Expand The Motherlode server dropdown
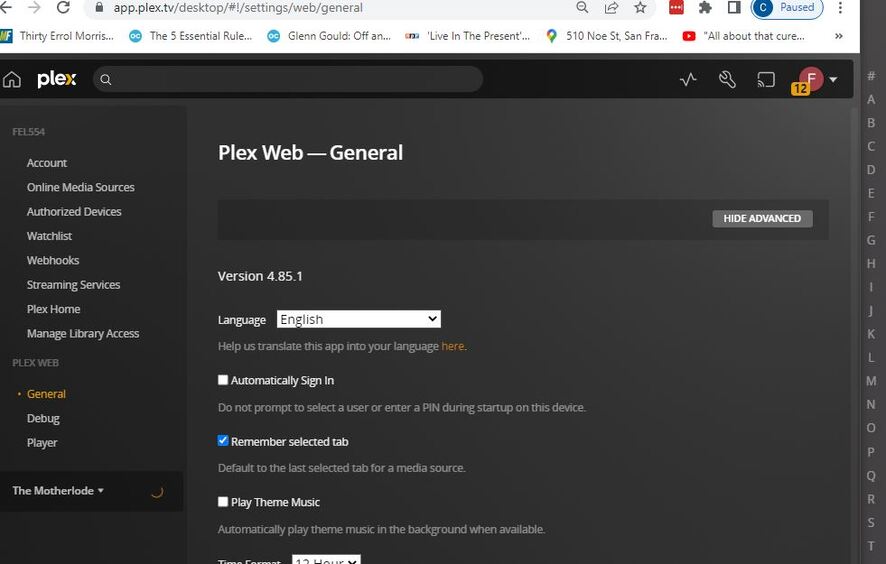The width and height of the screenshot is (886, 564). pos(58,491)
